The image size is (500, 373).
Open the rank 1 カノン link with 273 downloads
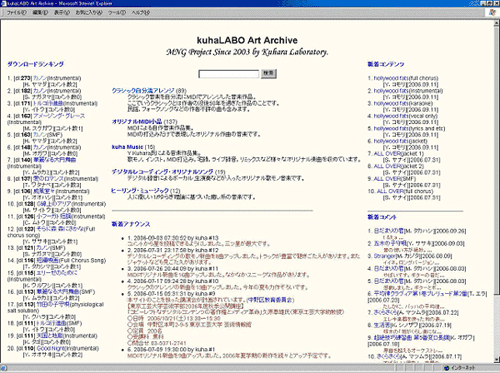click(41, 78)
